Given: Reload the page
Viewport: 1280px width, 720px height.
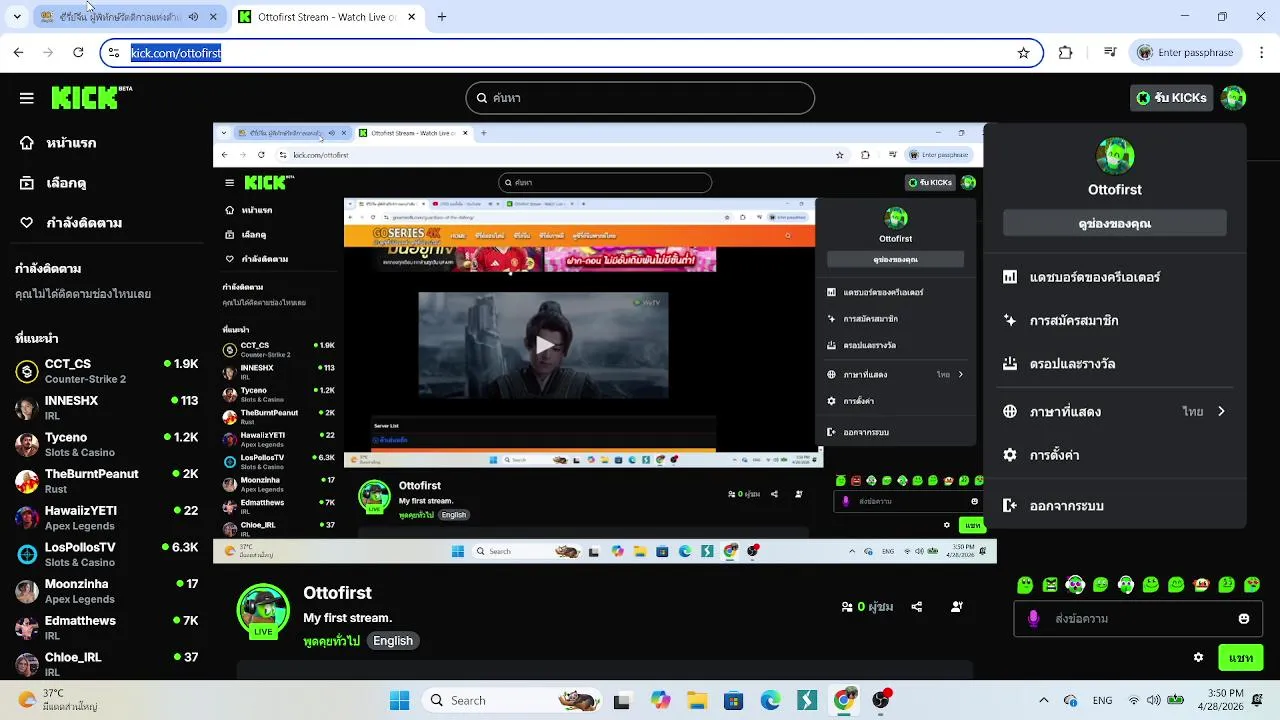Looking at the screenshot, I should coord(78,53).
